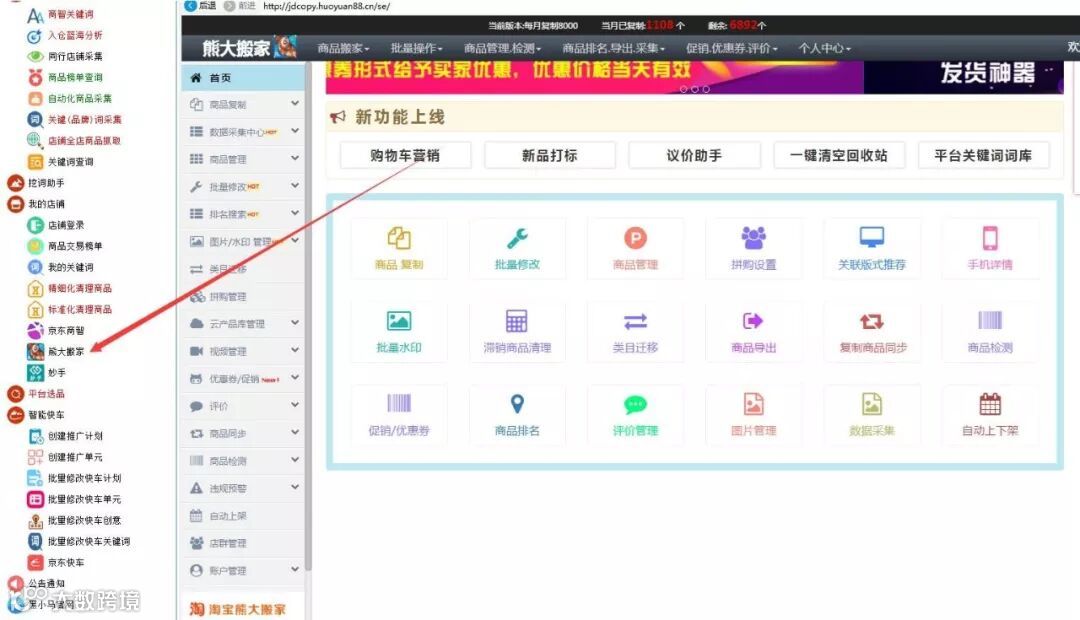
Task: Expand the 平台选品 tree group
Action: pos(15,394)
